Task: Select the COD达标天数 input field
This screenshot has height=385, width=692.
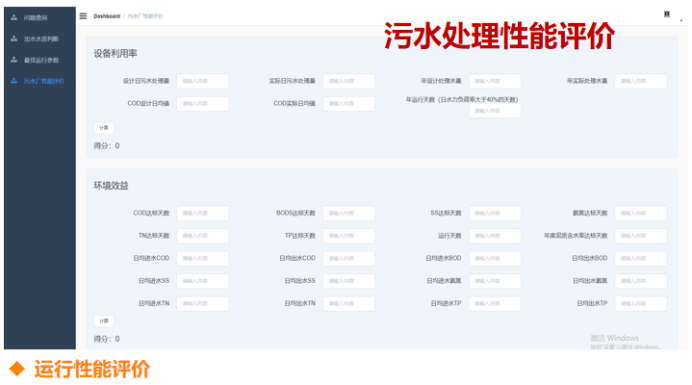Action: [x=203, y=213]
